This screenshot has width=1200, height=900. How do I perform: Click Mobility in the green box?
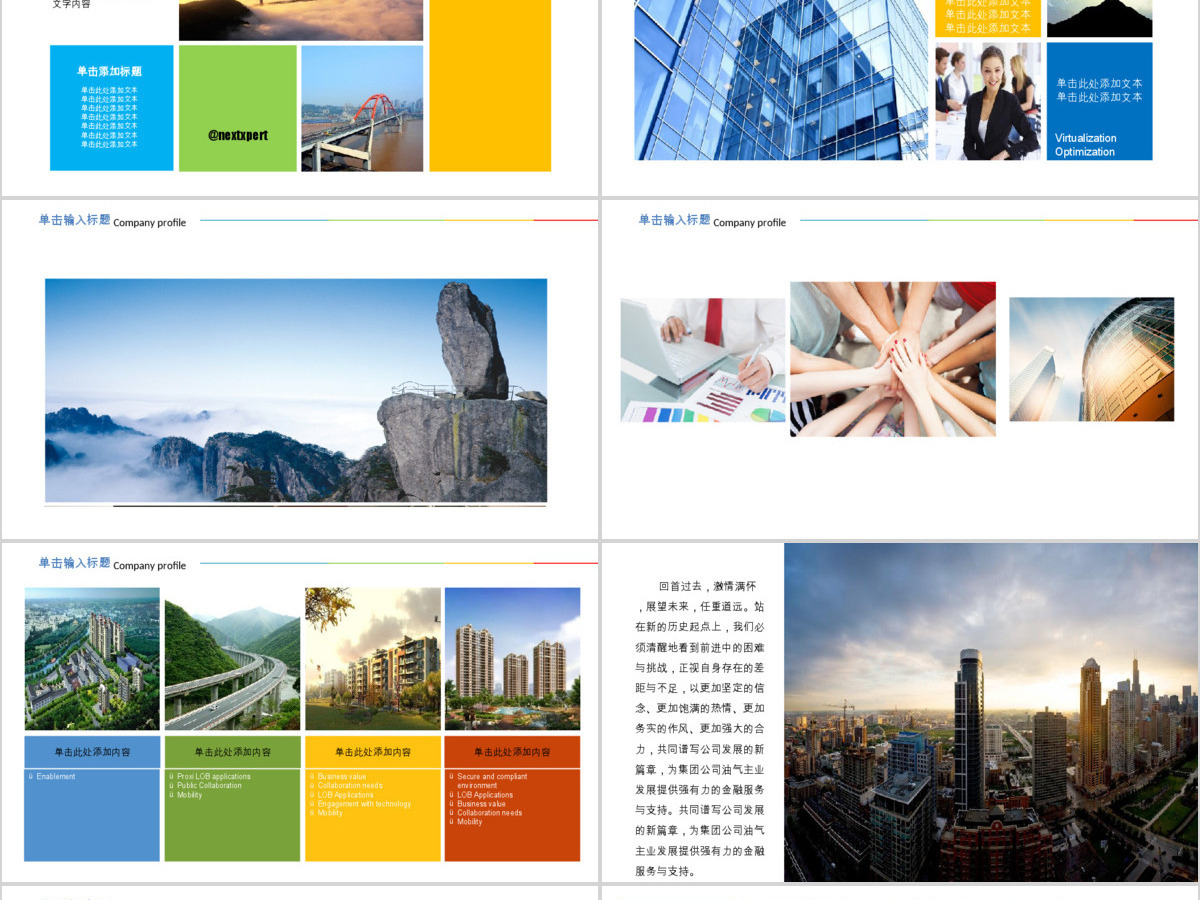(x=189, y=795)
